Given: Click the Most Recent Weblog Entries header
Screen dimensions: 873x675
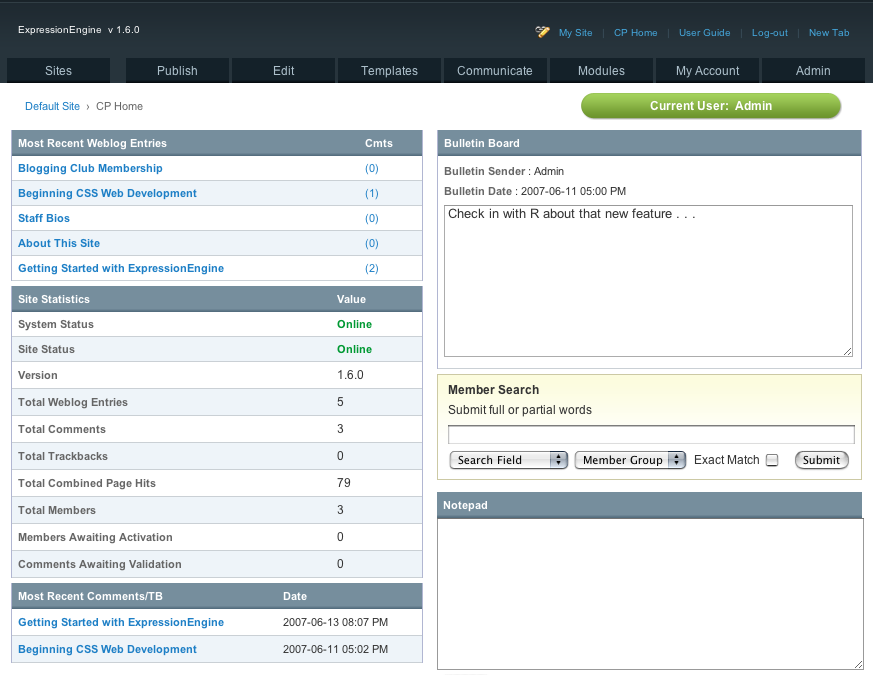Looking at the screenshot, I should coord(92,143).
